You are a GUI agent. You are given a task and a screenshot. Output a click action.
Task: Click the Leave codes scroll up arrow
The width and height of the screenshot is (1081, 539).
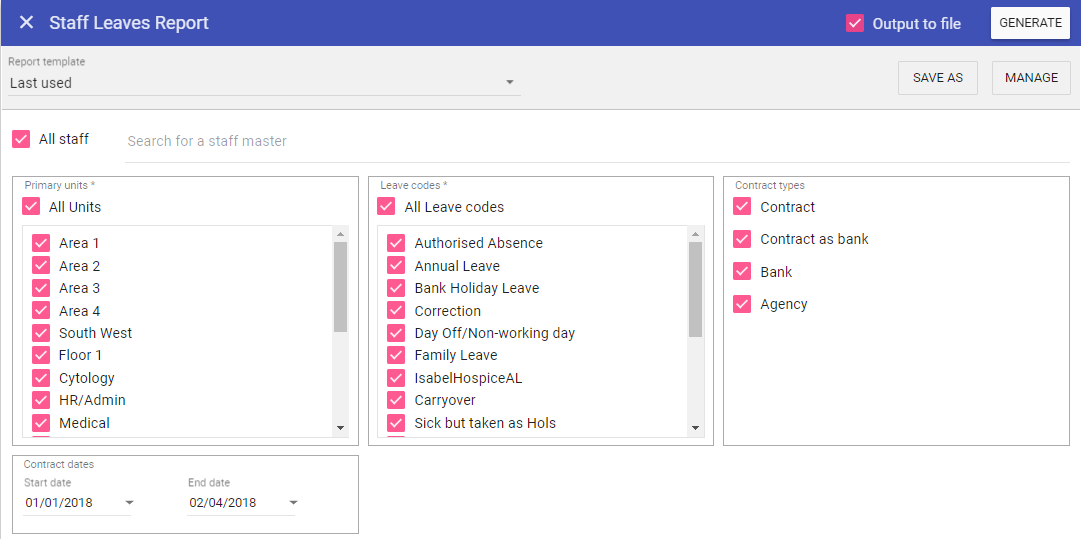point(696,235)
